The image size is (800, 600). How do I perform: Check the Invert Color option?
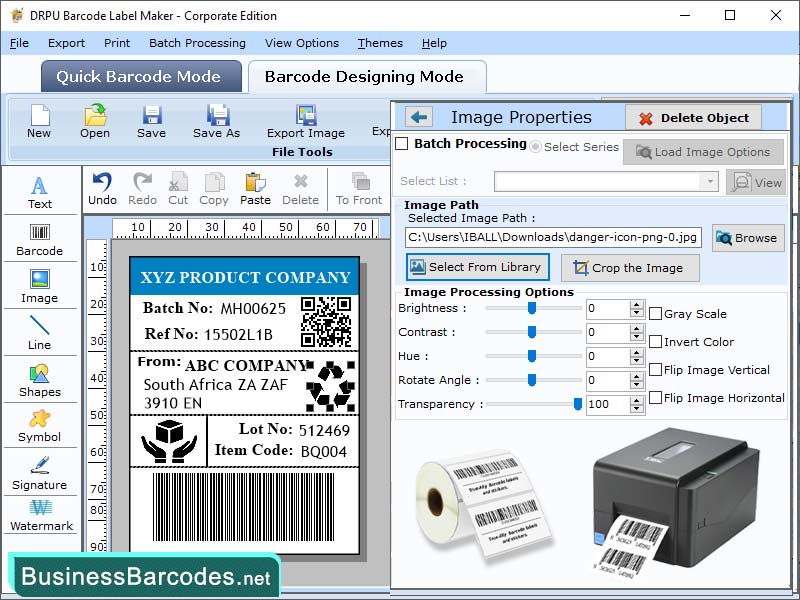coord(655,342)
